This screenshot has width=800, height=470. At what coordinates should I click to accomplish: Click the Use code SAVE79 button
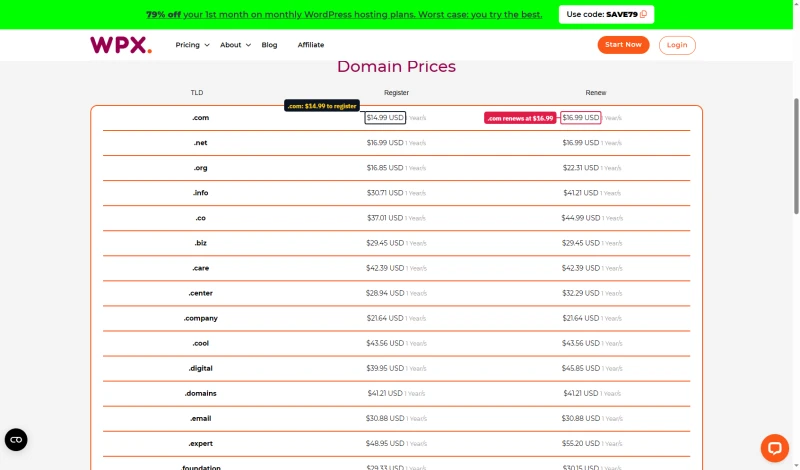(x=606, y=14)
